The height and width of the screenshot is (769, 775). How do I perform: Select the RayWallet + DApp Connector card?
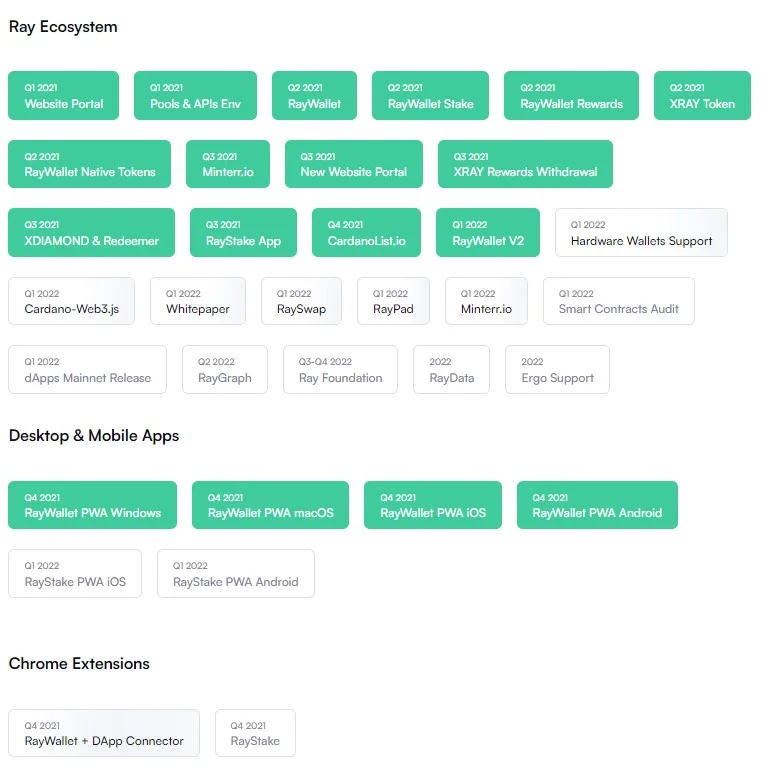(104, 733)
